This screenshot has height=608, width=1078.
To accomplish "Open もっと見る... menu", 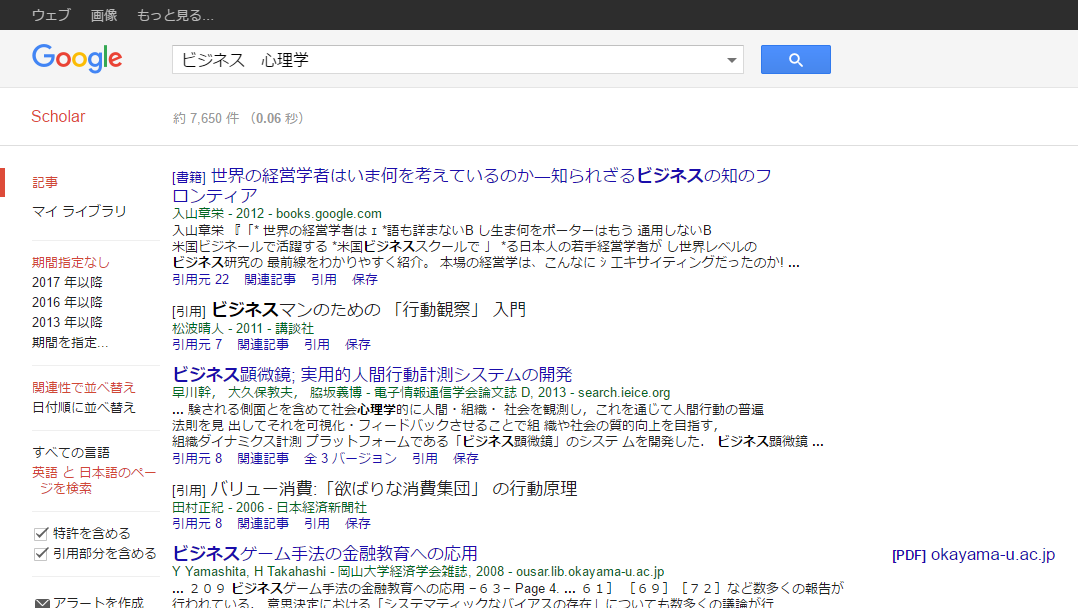I will click(175, 15).
